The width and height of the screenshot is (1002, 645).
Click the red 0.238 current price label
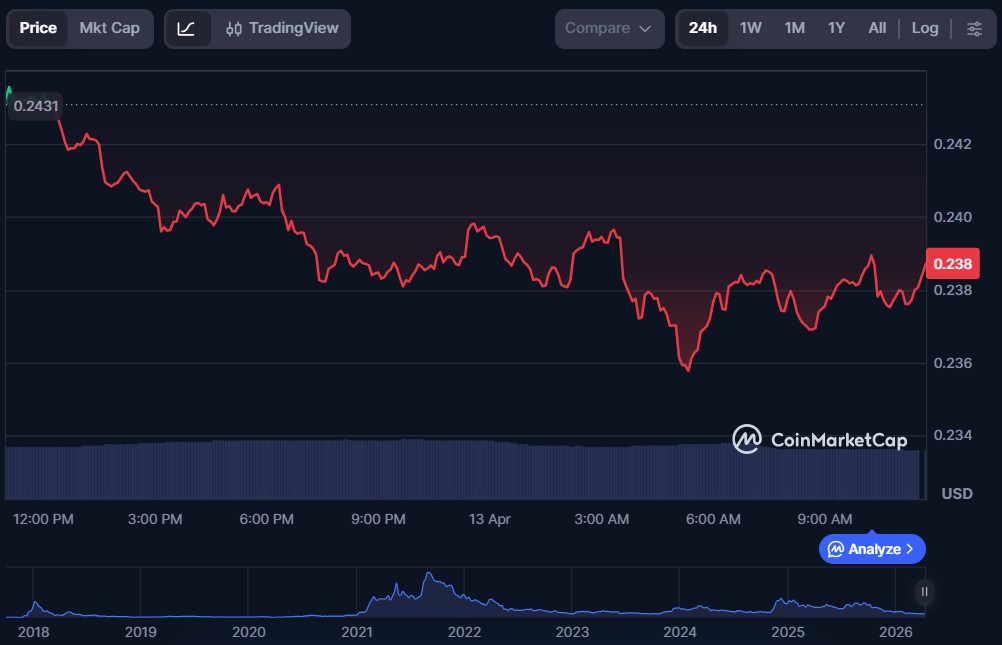(951, 264)
